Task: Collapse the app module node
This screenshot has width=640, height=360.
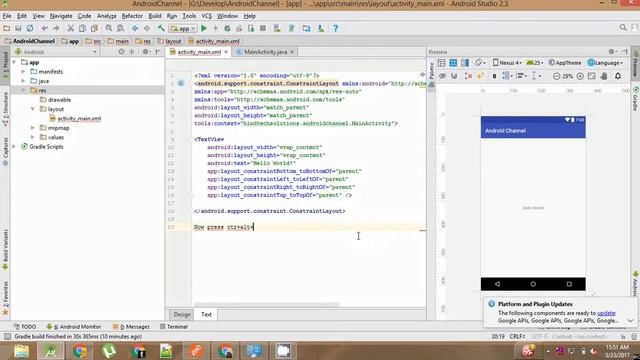Action: click(14, 62)
